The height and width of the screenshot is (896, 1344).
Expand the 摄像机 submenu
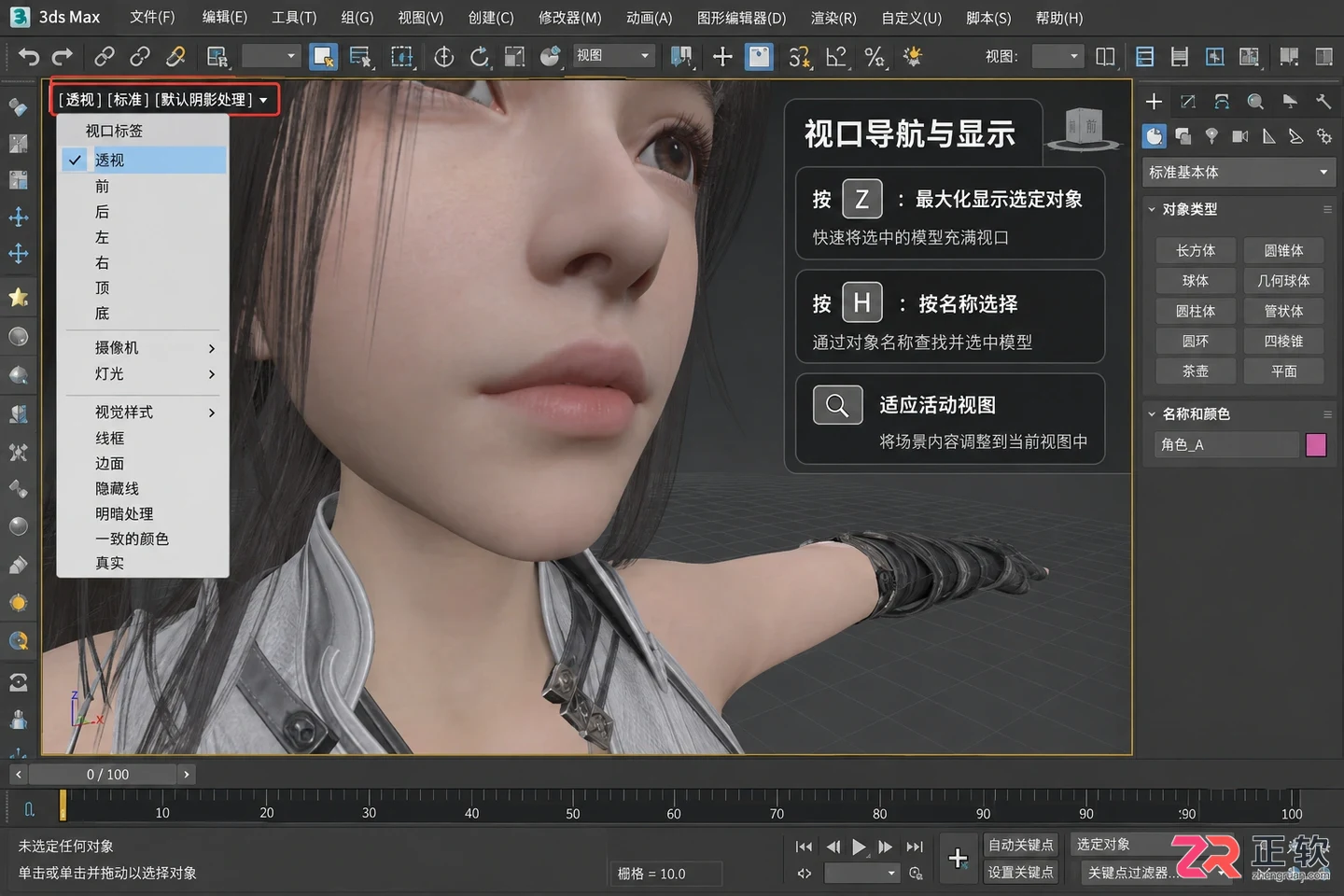[x=144, y=347]
